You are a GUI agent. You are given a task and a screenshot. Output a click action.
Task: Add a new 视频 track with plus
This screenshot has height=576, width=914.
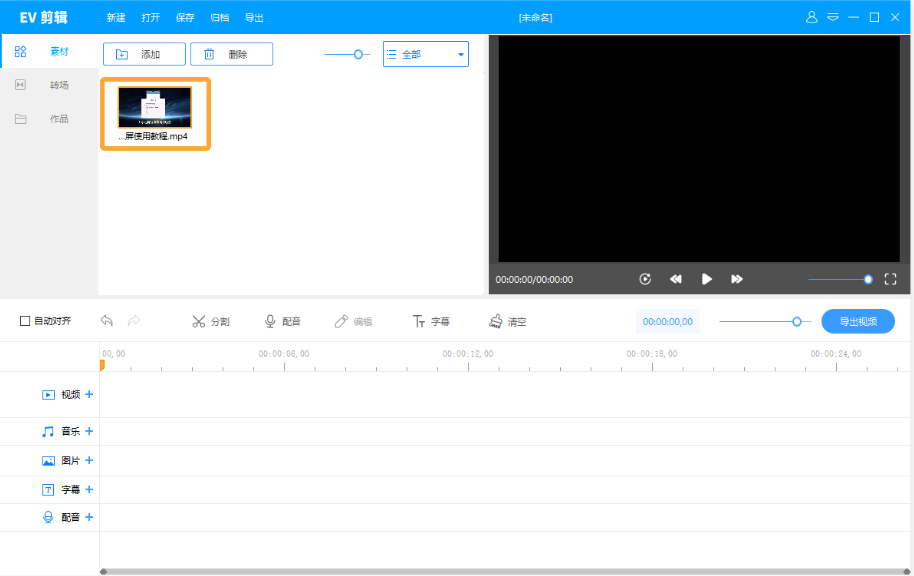[x=89, y=395]
